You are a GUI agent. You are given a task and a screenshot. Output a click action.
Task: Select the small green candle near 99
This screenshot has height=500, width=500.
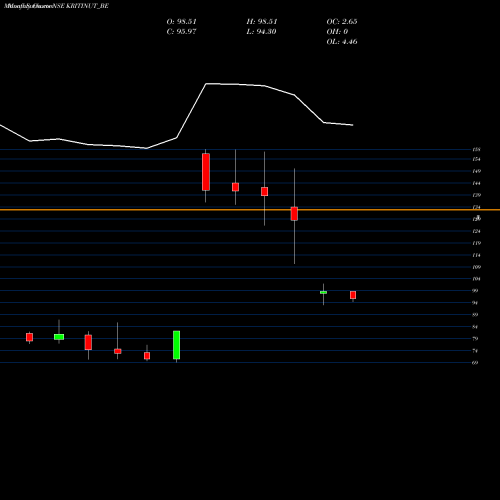[x=323, y=292]
